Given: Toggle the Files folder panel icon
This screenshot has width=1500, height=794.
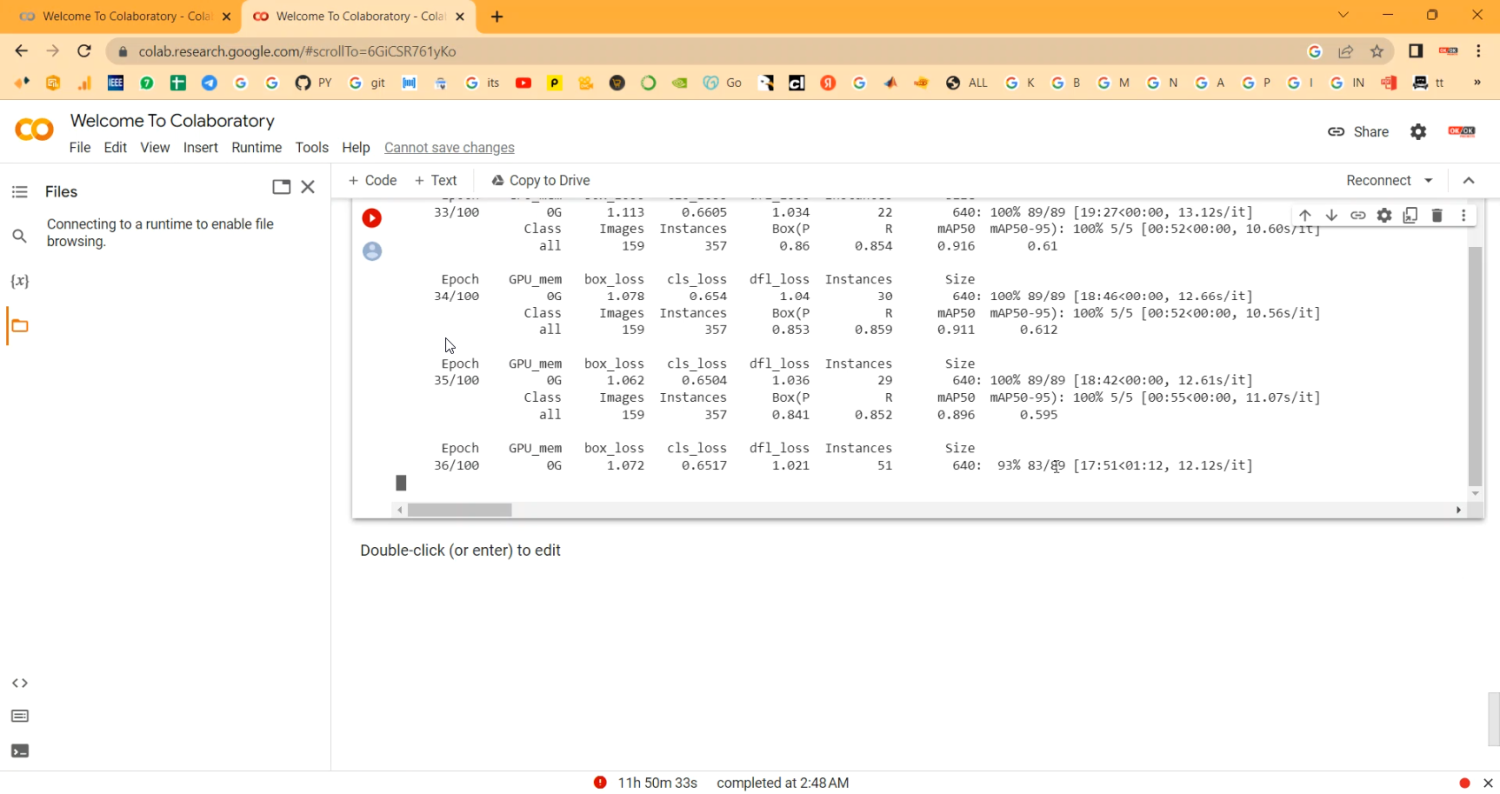Looking at the screenshot, I should pyautogui.click(x=19, y=326).
